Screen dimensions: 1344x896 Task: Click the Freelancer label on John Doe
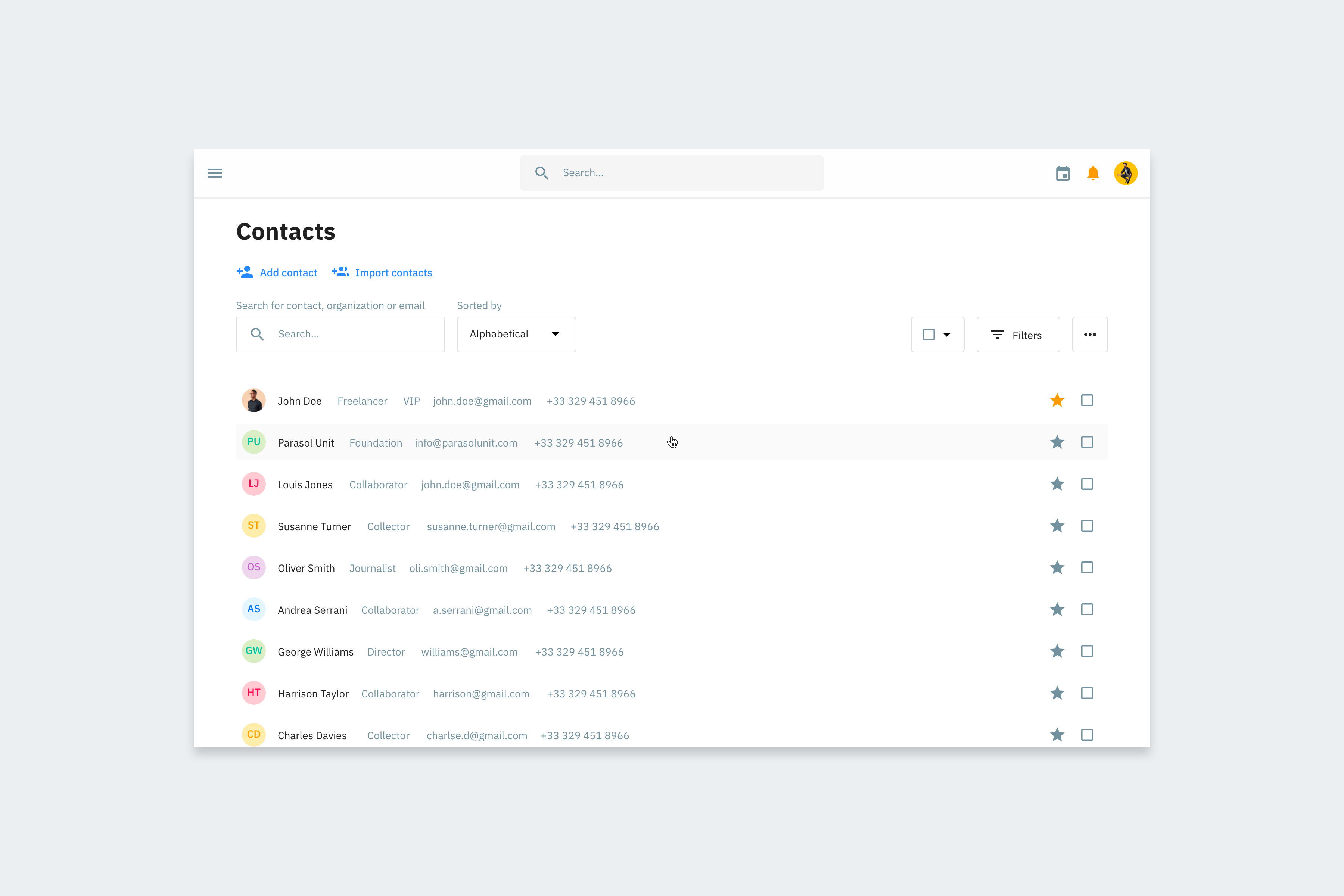pyautogui.click(x=362, y=401)
